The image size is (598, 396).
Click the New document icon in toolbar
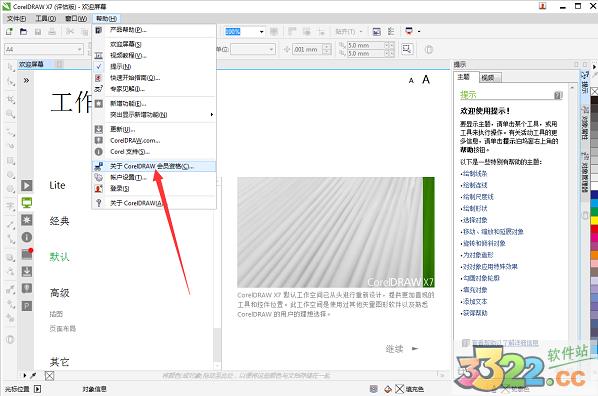pos(9,32)
